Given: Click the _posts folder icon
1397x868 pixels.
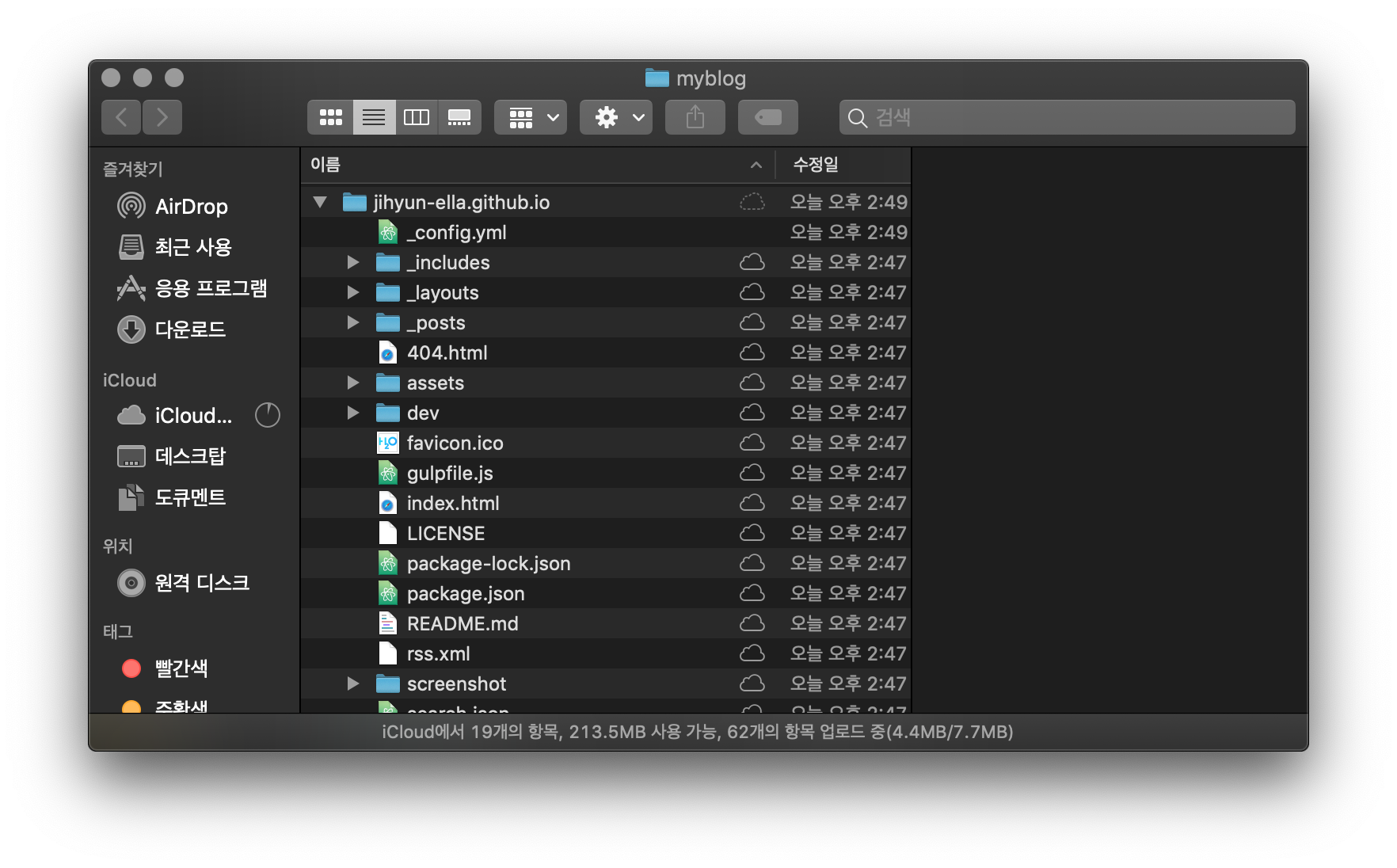Looking at the screenshot, I should (x=388, y=322).
